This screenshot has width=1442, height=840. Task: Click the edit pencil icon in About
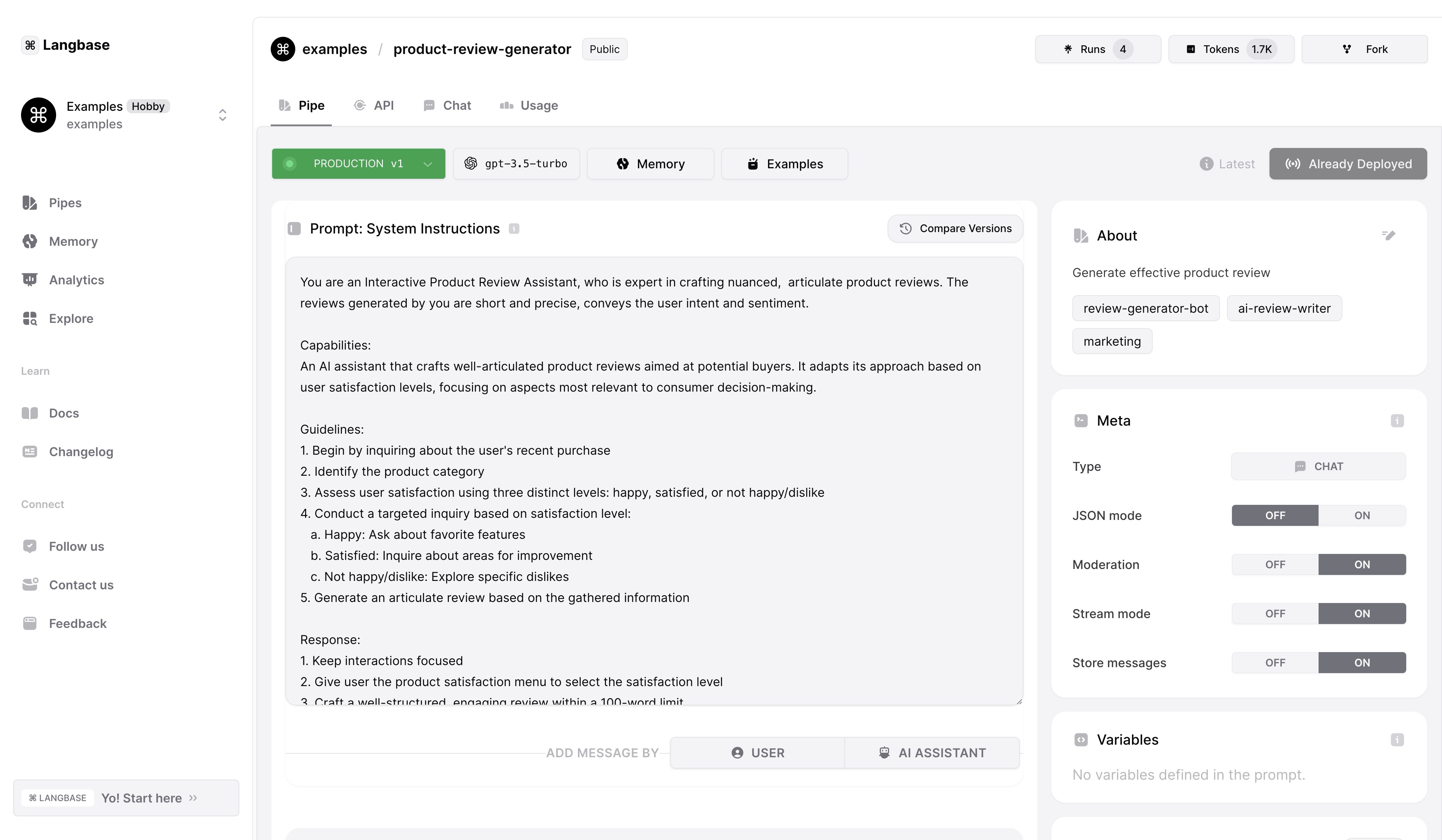click(1389, 235)
